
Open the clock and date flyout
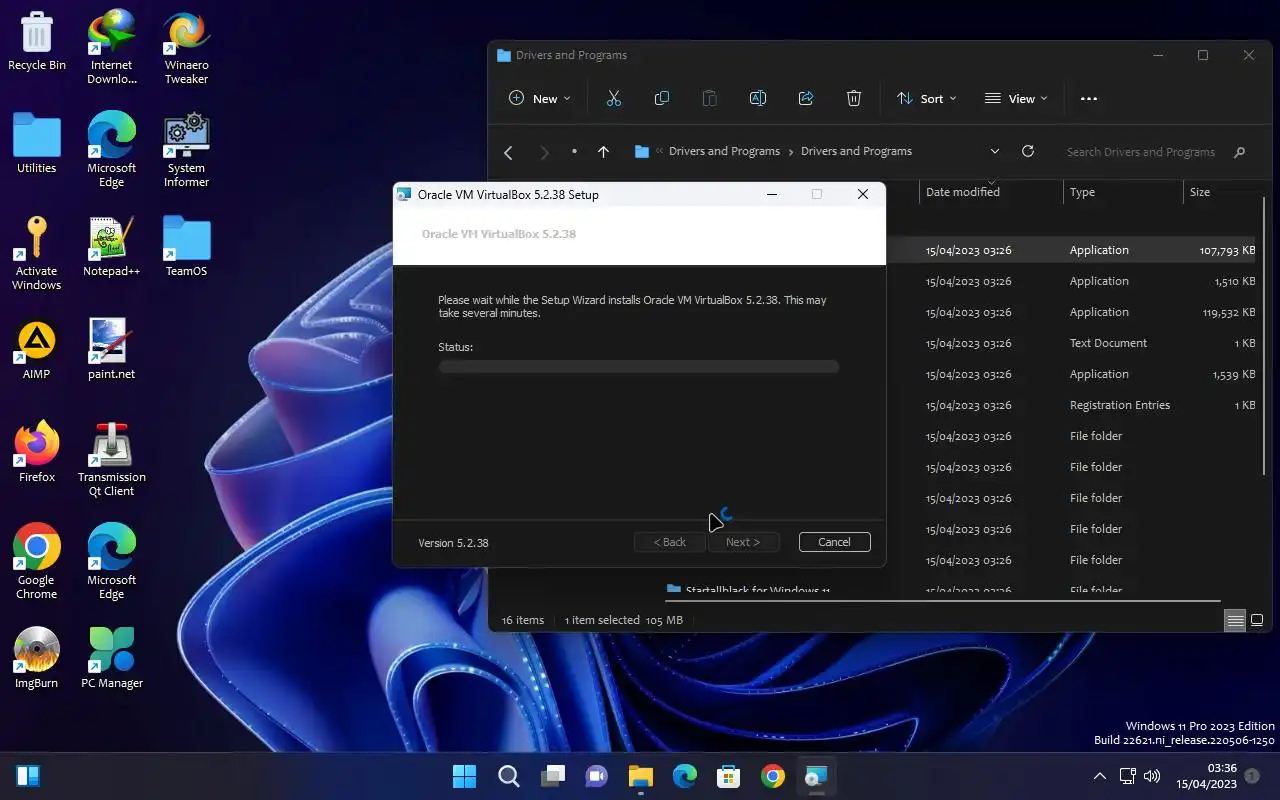pos(1208,776)
